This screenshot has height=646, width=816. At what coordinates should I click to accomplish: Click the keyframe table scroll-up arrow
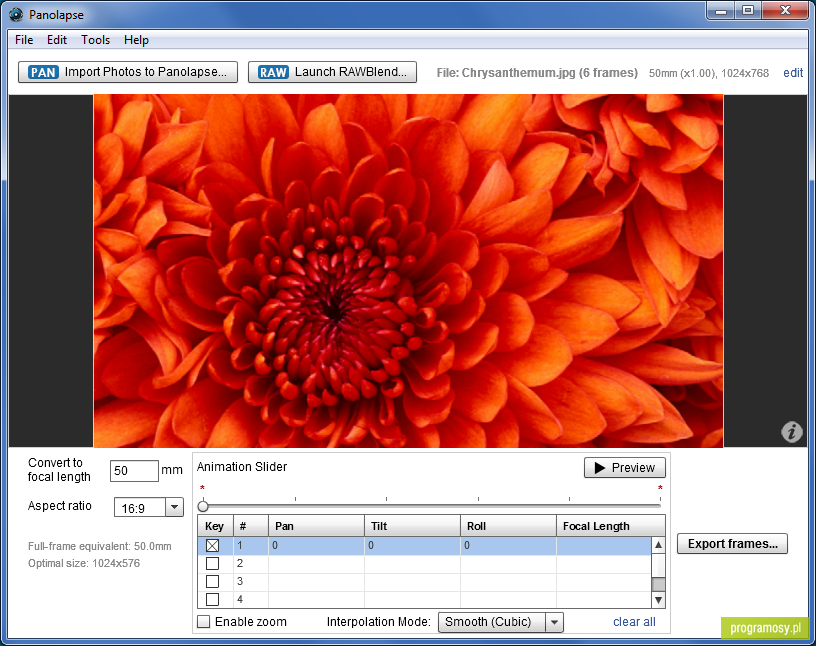click(658, 545)
